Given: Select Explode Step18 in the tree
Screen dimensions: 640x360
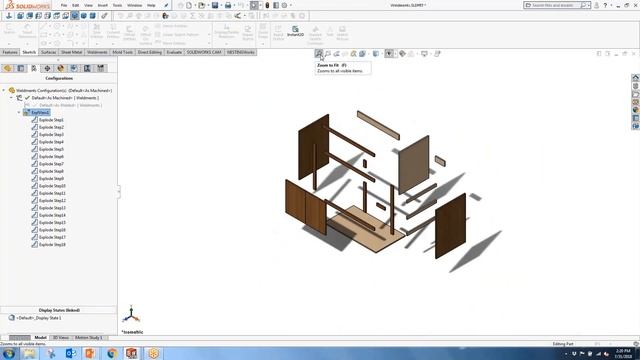Looking at the screenshot, I should click(52, 244).
